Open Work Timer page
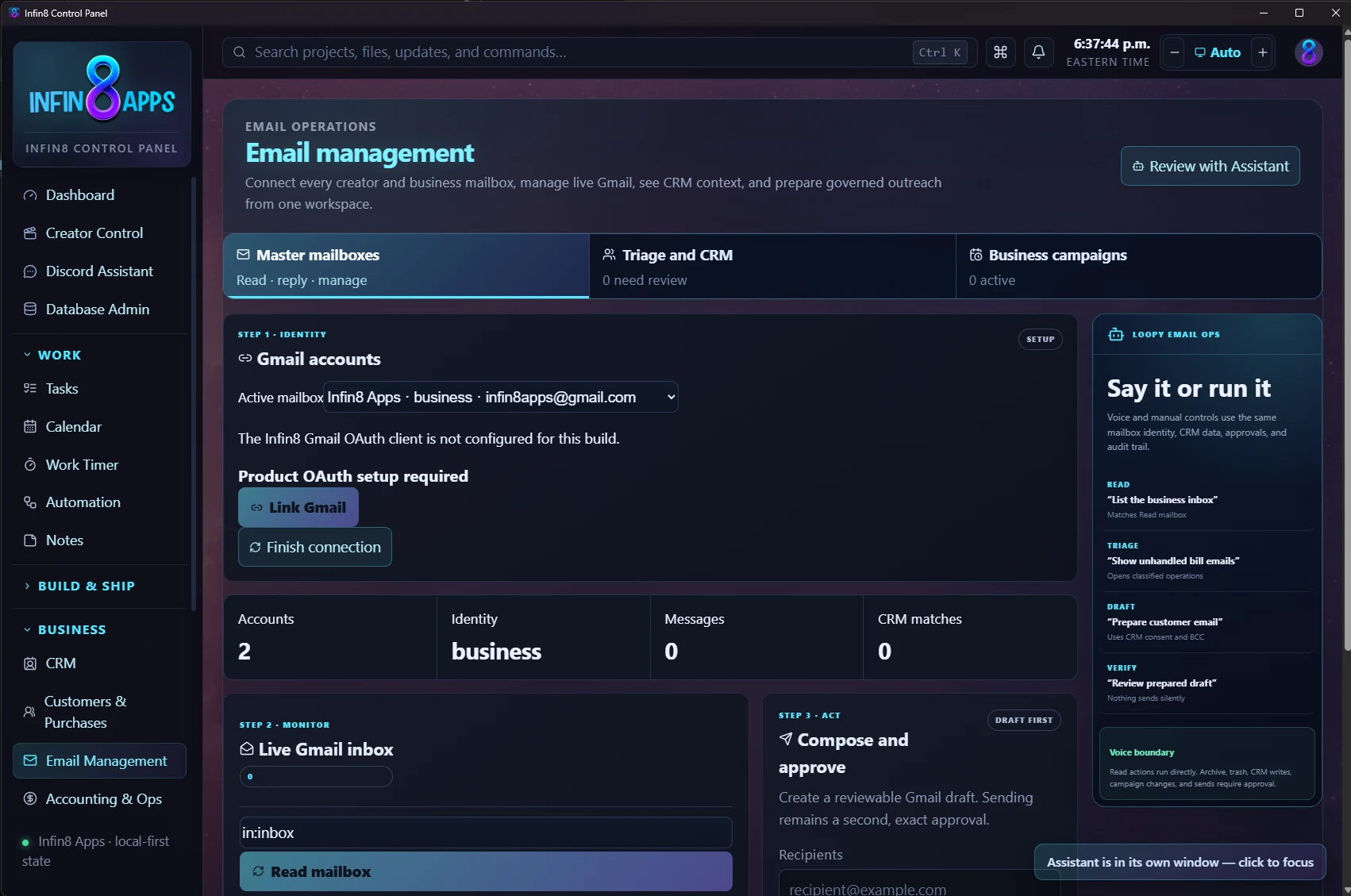 [x=99, y=465]
